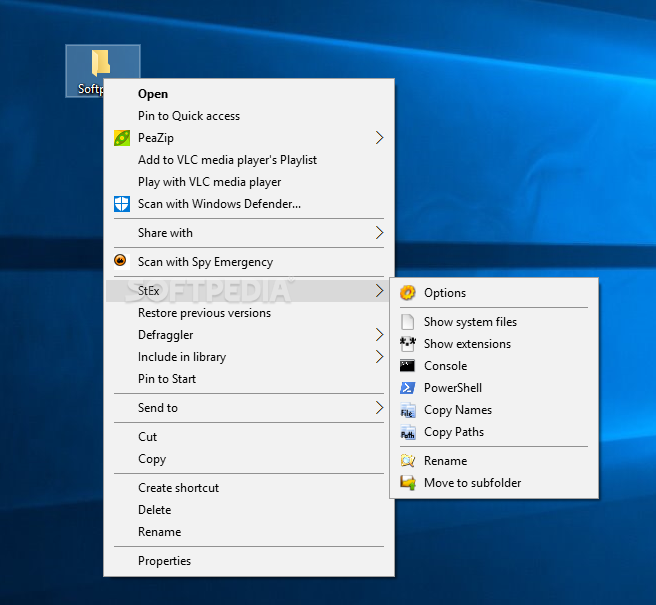Click the Show system files label
The height and width of the screenshot is (605, 656).
(x=470, y=322)
